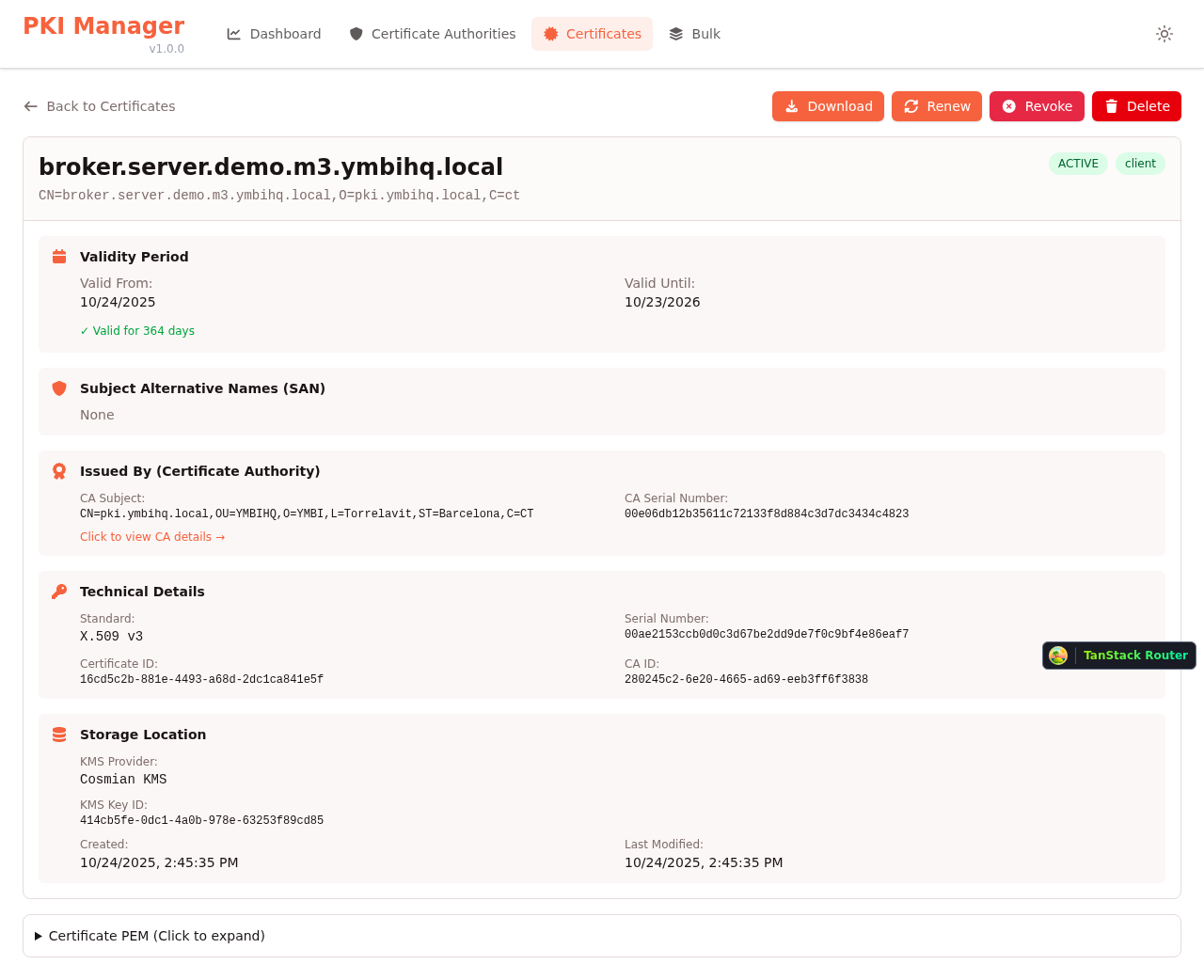Open the TanStack Router devtools badge
This screenshot has height=980, width=1204.
[1119, 656]
